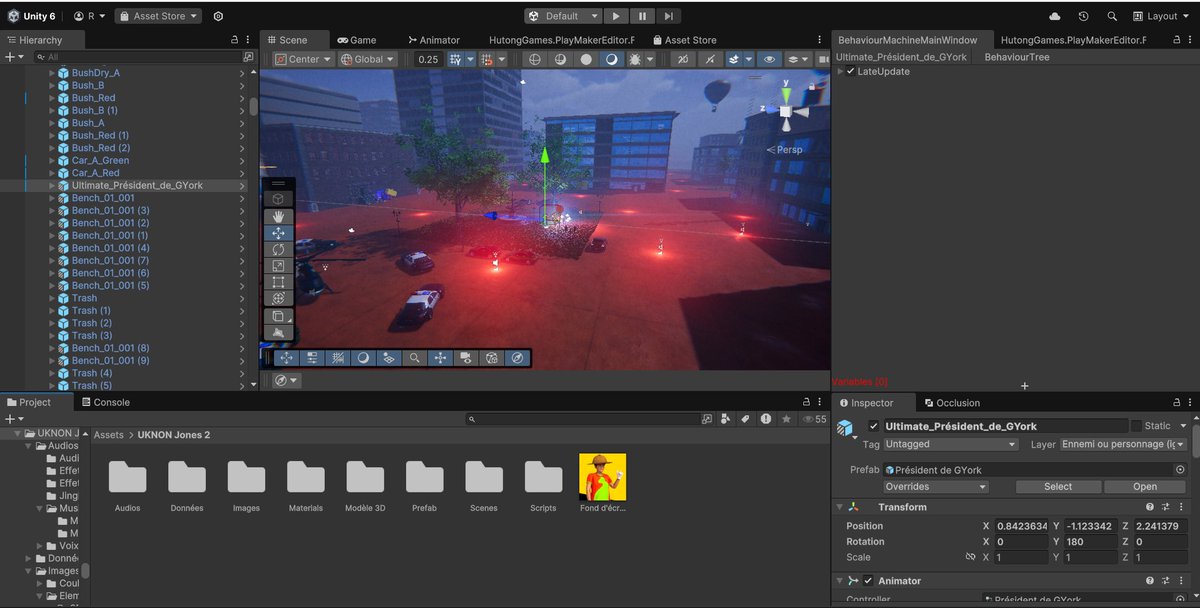Click the Play button
Screen dimensions: 1200x608
coord(616,16)
